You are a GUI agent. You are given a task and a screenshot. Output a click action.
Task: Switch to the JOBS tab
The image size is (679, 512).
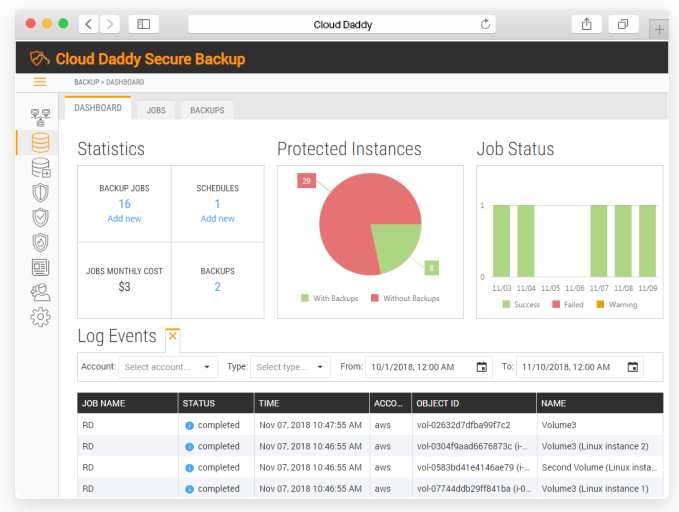click(x=156, y=110)
